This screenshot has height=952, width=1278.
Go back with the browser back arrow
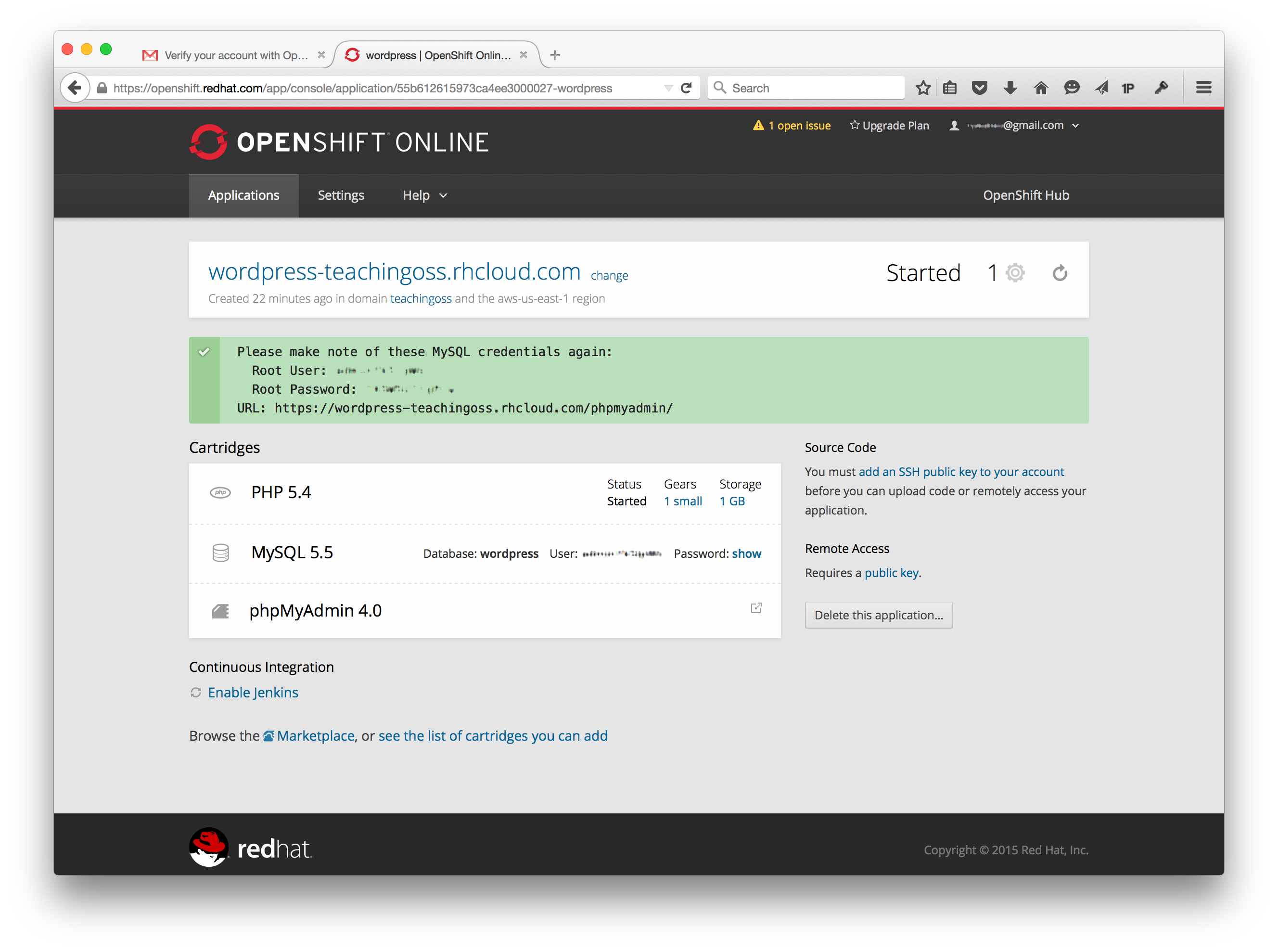click(75, 88)
